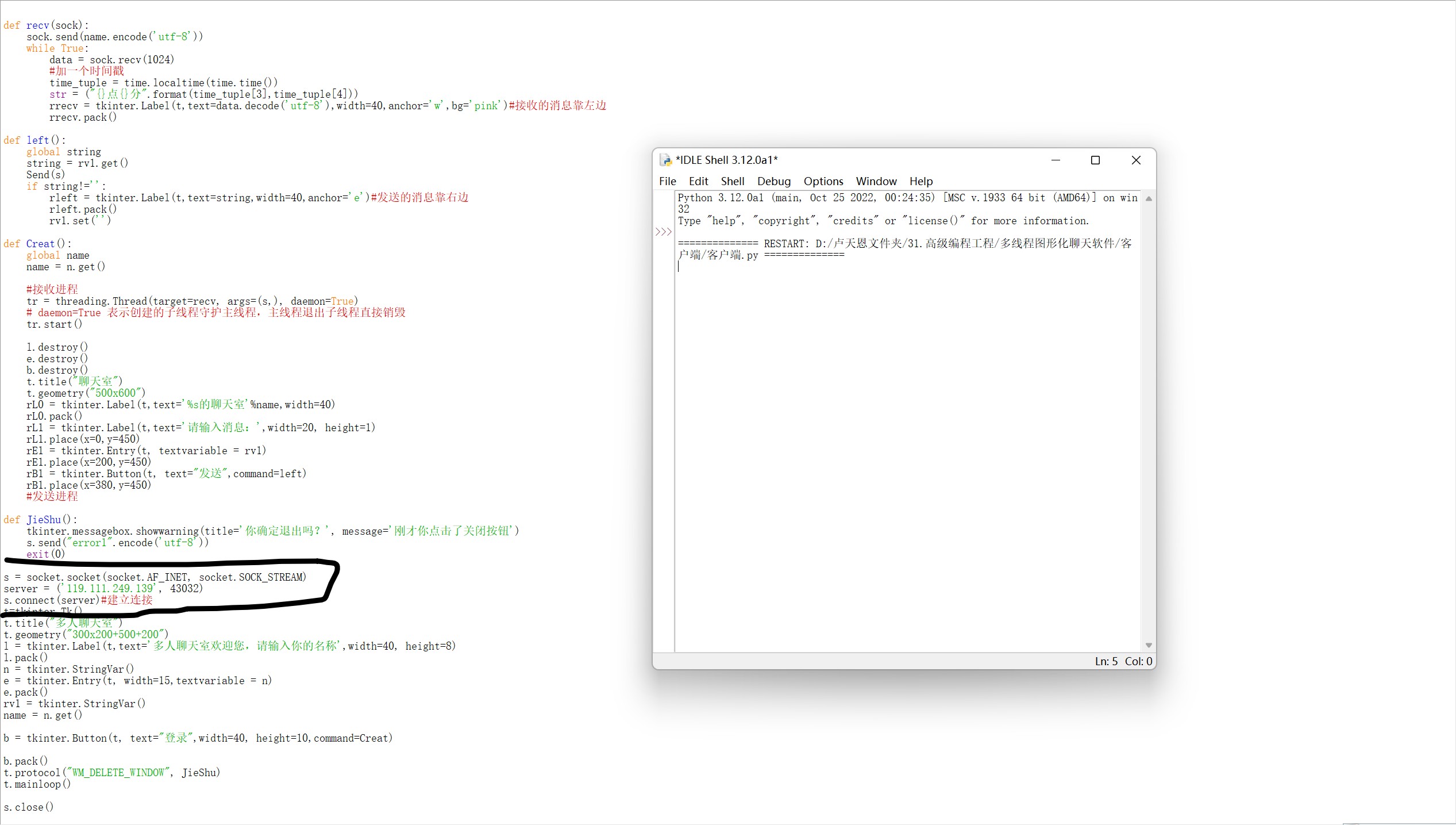Viewport: 1456px width, 825px height.
Task: Click the 'def recv(sock):' line
Action: pyautogui.click(x=46, y=25)
